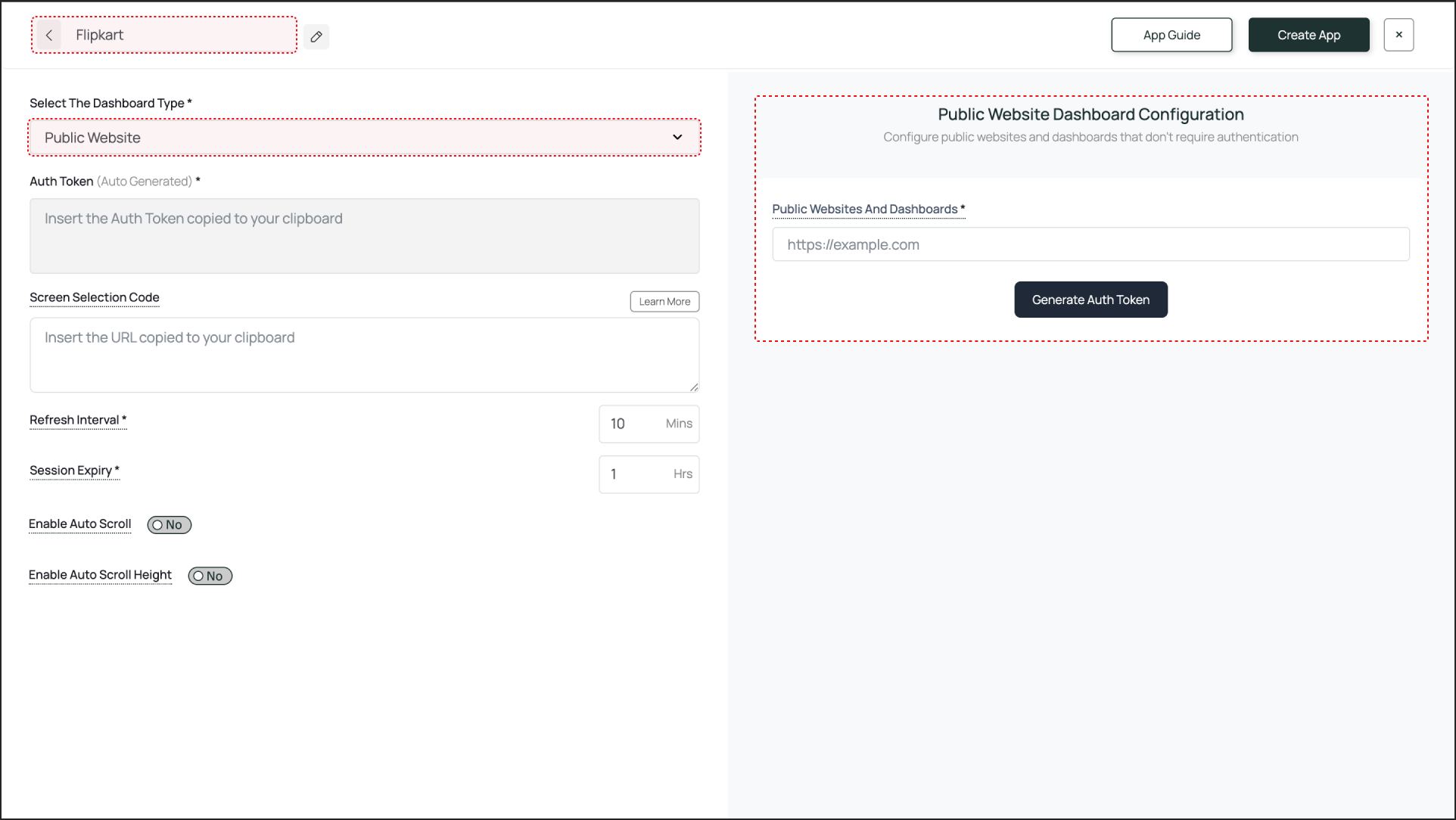The width and height of the screenshot is (1456, 820).
Task: Click the Refresh Interval label tooltip
Action: [x=75, y=421]
